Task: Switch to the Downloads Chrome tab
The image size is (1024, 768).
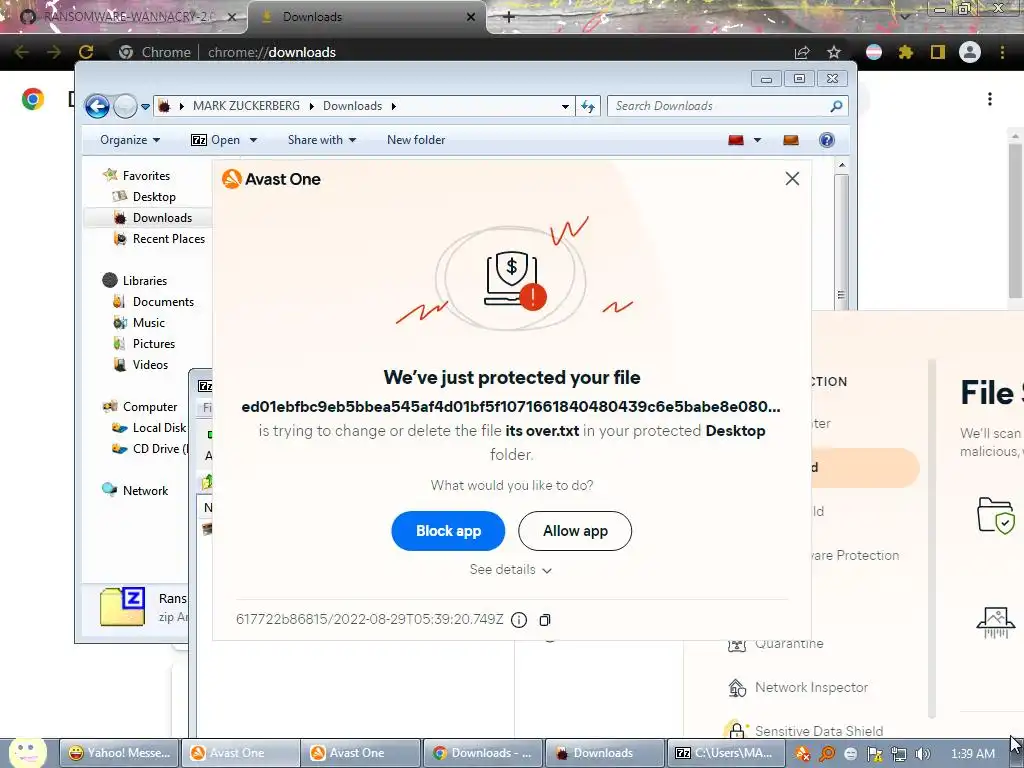Action: tap(367, 17)
